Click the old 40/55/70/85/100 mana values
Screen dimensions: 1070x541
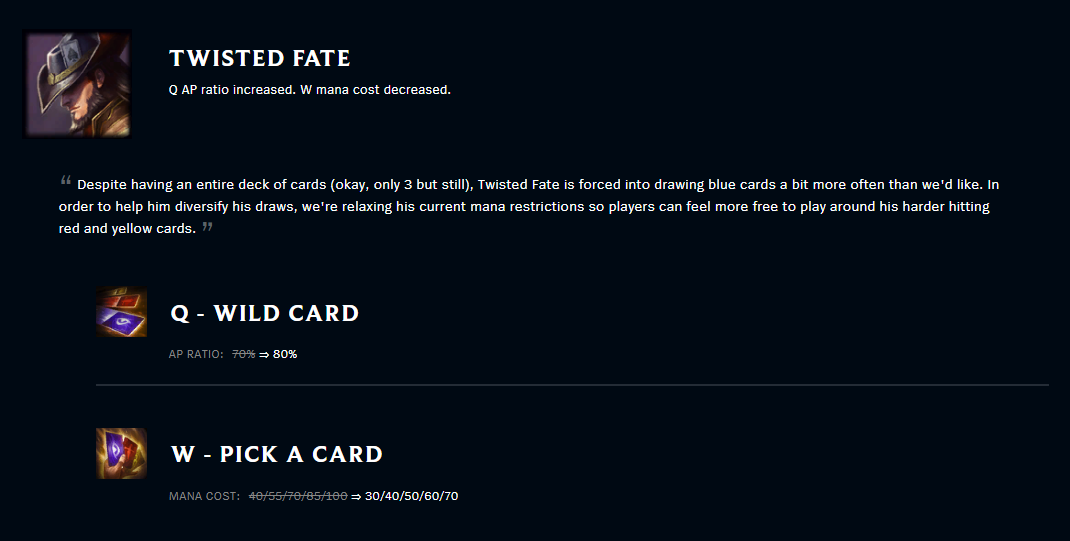298,496
